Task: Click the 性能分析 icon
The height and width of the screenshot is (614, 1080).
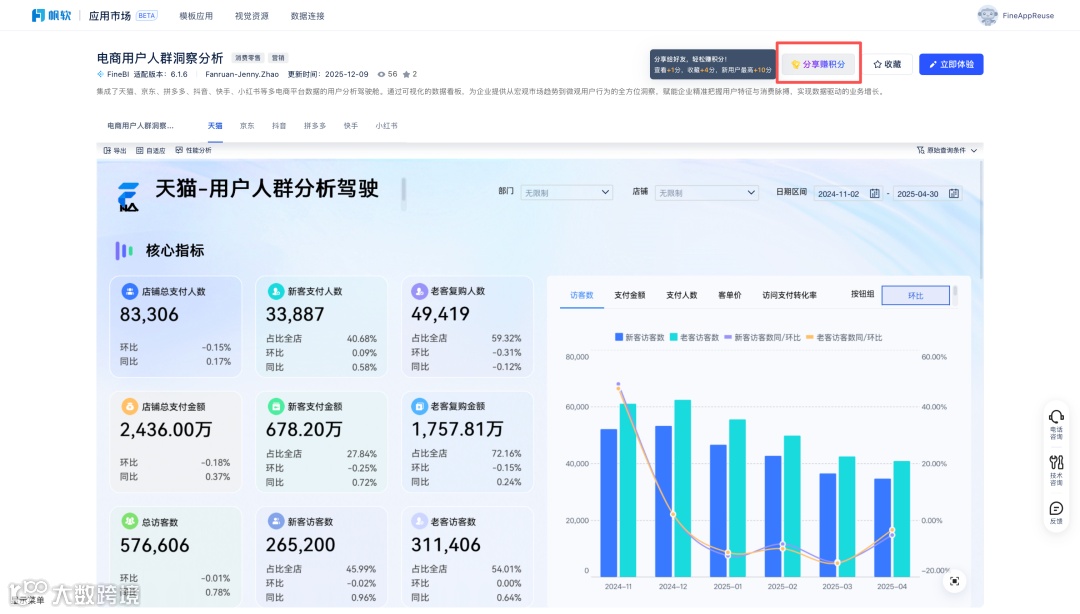Action: point(179,150)
